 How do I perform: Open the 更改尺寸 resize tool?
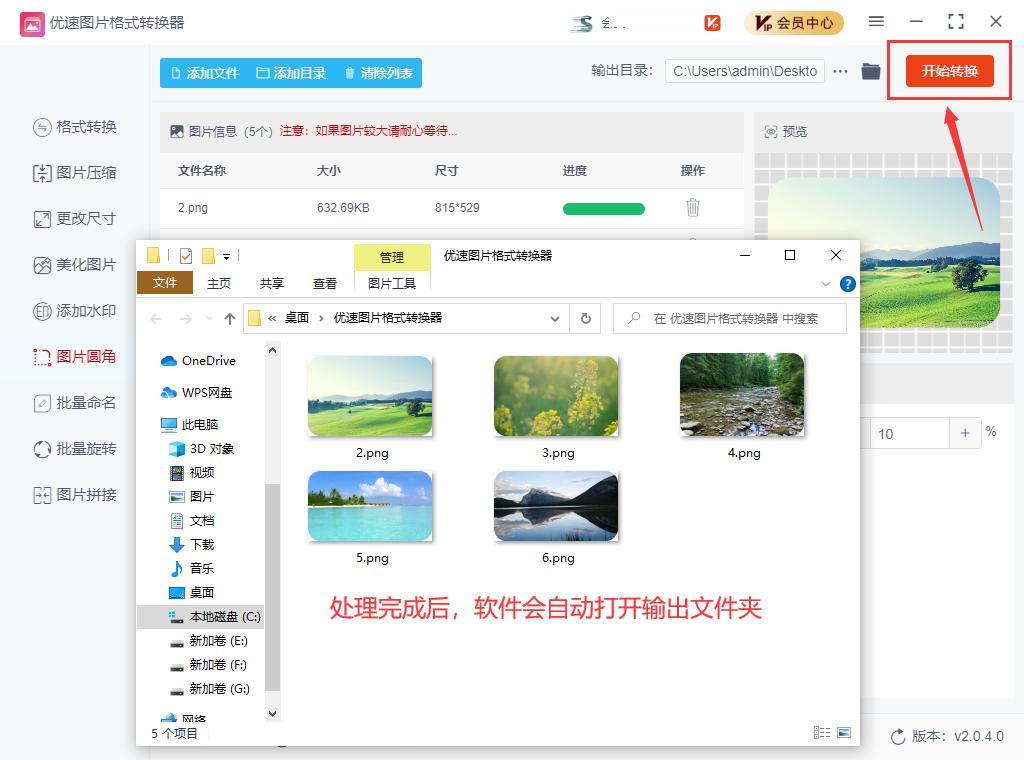pos(74,219)
